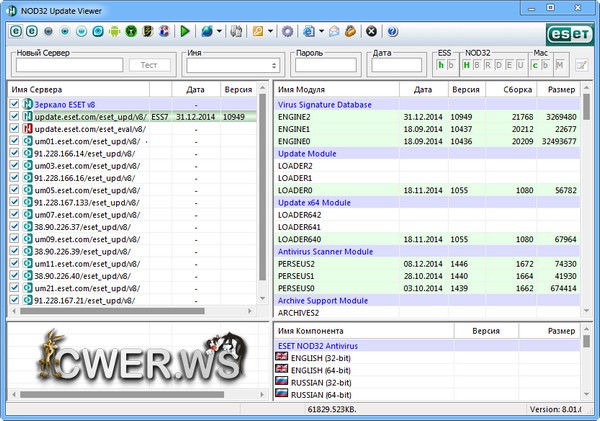Click the settings gear icon in toolbar

(x=288, y=31)
